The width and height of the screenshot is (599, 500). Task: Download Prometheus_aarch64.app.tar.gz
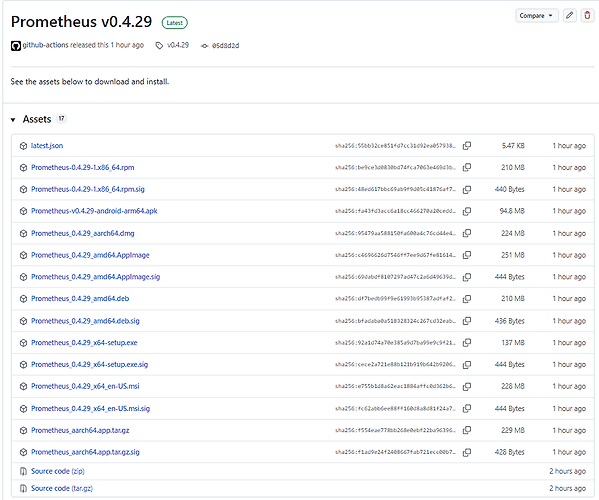point(80,430)
